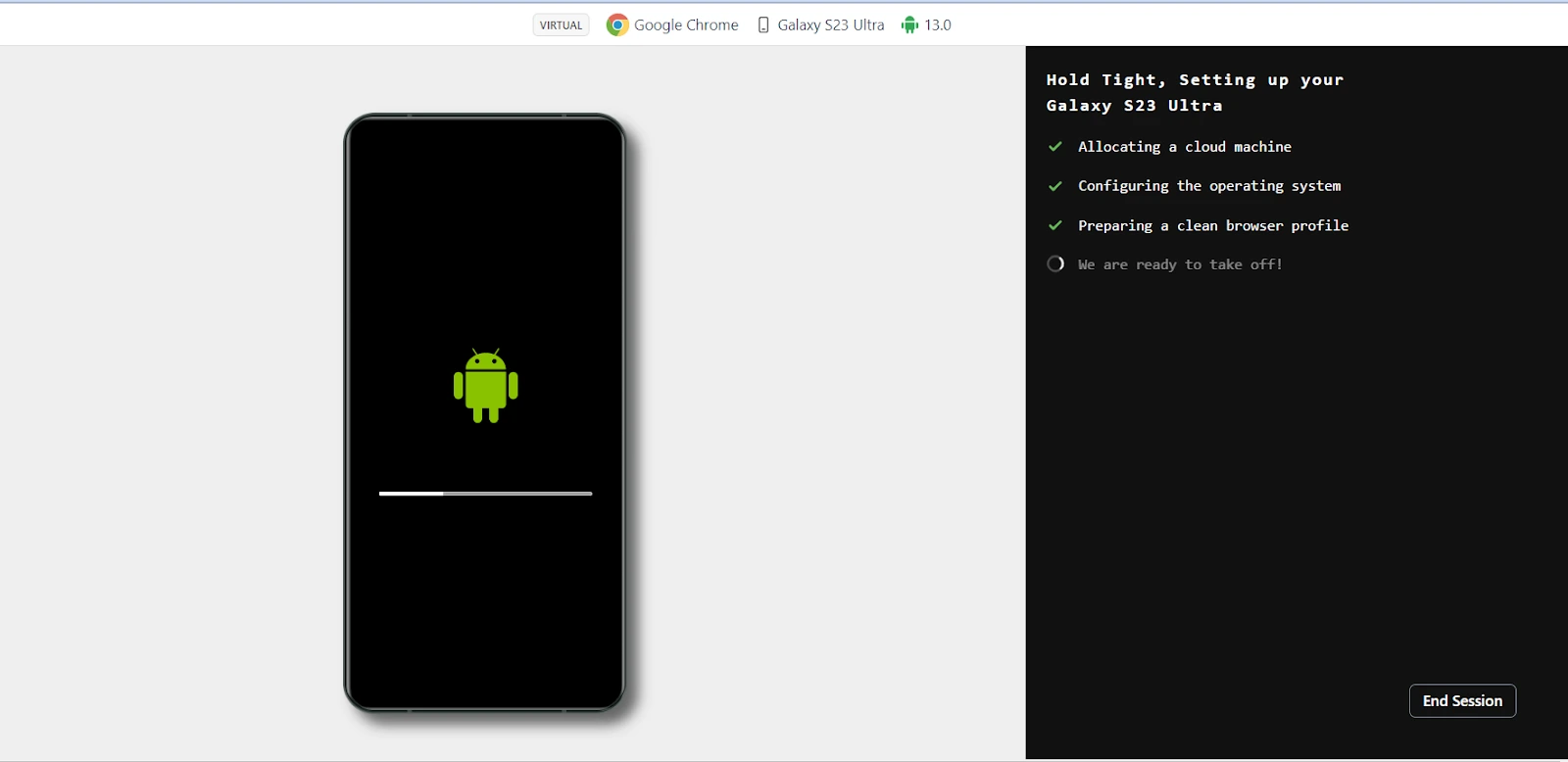
Task: Click the 'We are ready to take off!' text
Action: coord(1180,264)
